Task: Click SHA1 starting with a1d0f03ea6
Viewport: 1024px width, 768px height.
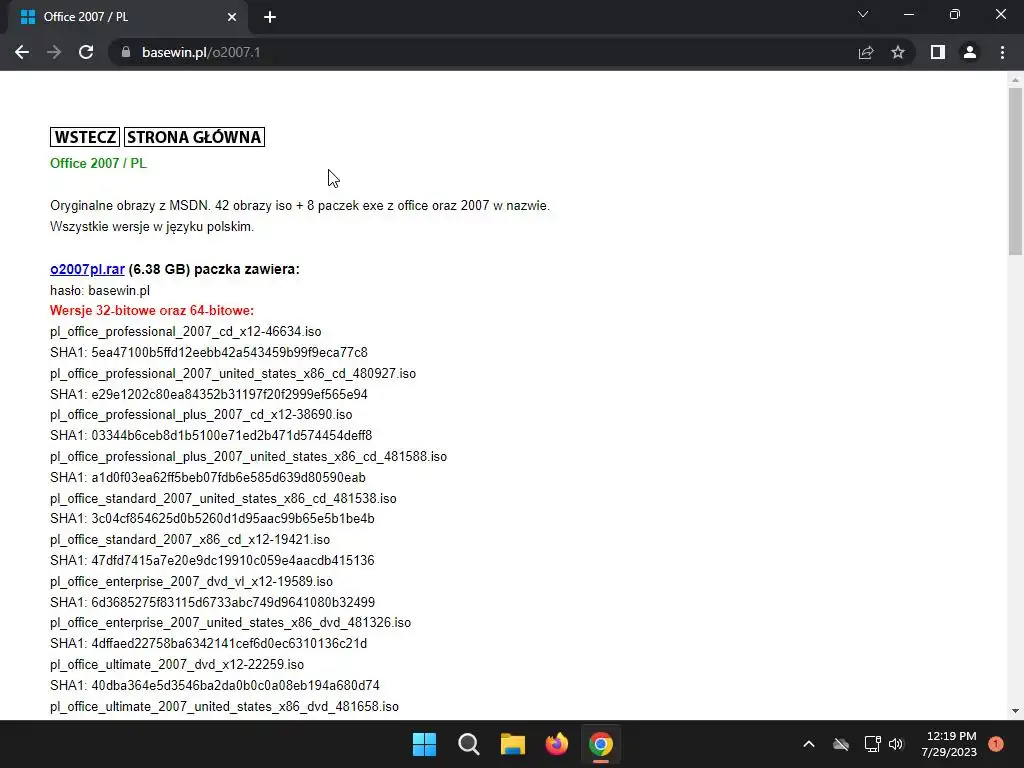Action: tap(208, 477)
